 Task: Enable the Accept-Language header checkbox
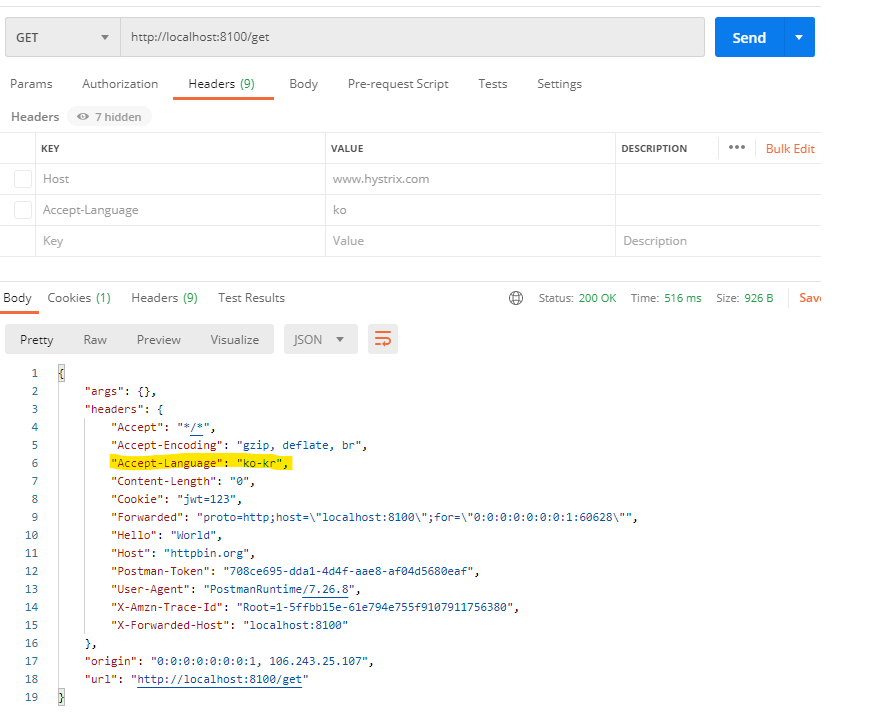[x=23, y=210]
